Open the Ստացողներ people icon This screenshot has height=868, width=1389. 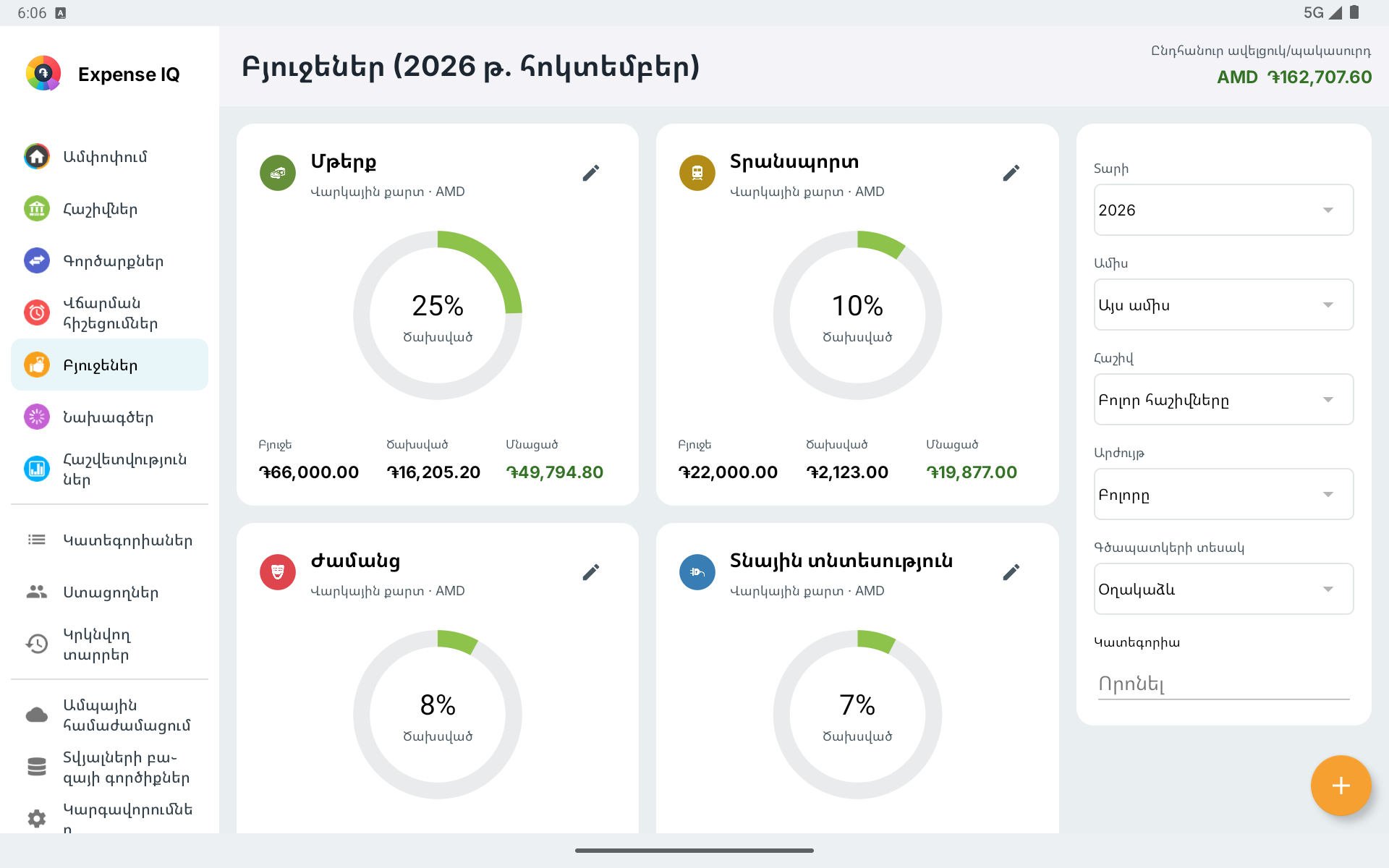(x=37, y=592)
